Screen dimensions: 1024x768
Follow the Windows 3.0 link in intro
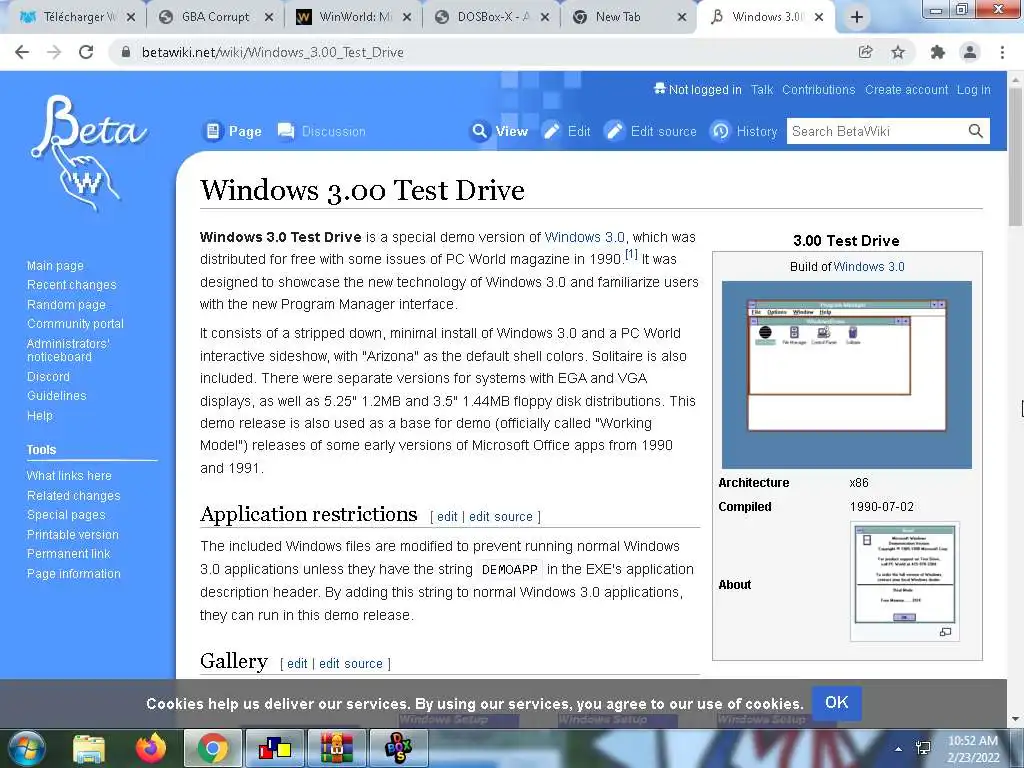pyautogui.click(x=584, y=237)
